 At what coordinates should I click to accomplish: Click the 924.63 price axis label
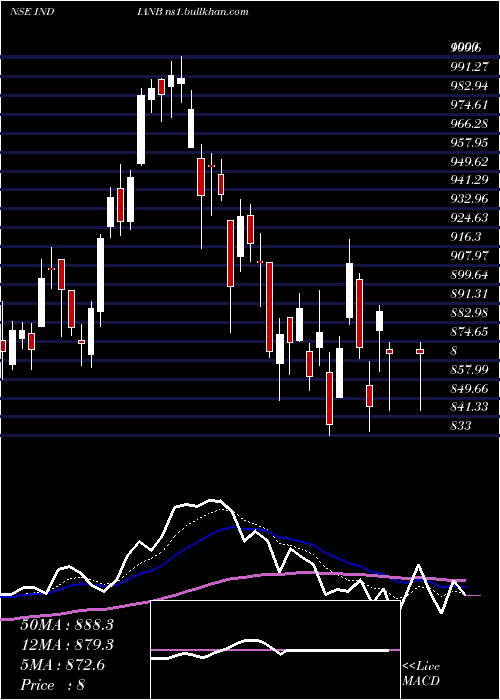coord(469,217)
